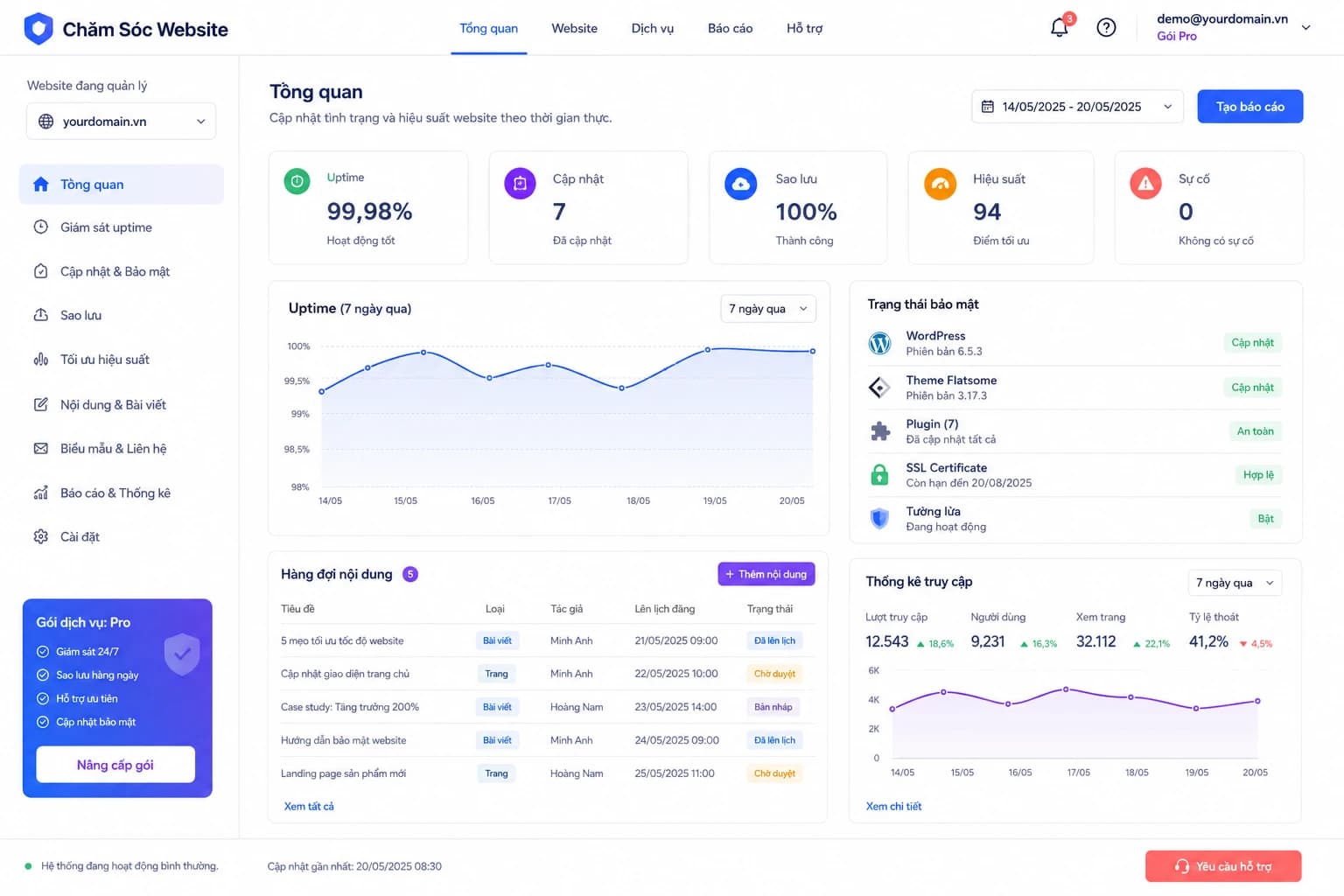Click the Plugin An toàn badge
Screen dimensions: 1344x896
point(1255,431)
